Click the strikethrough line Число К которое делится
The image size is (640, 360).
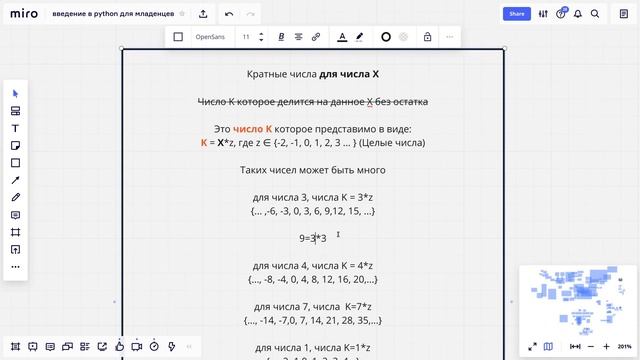point(313,102)
